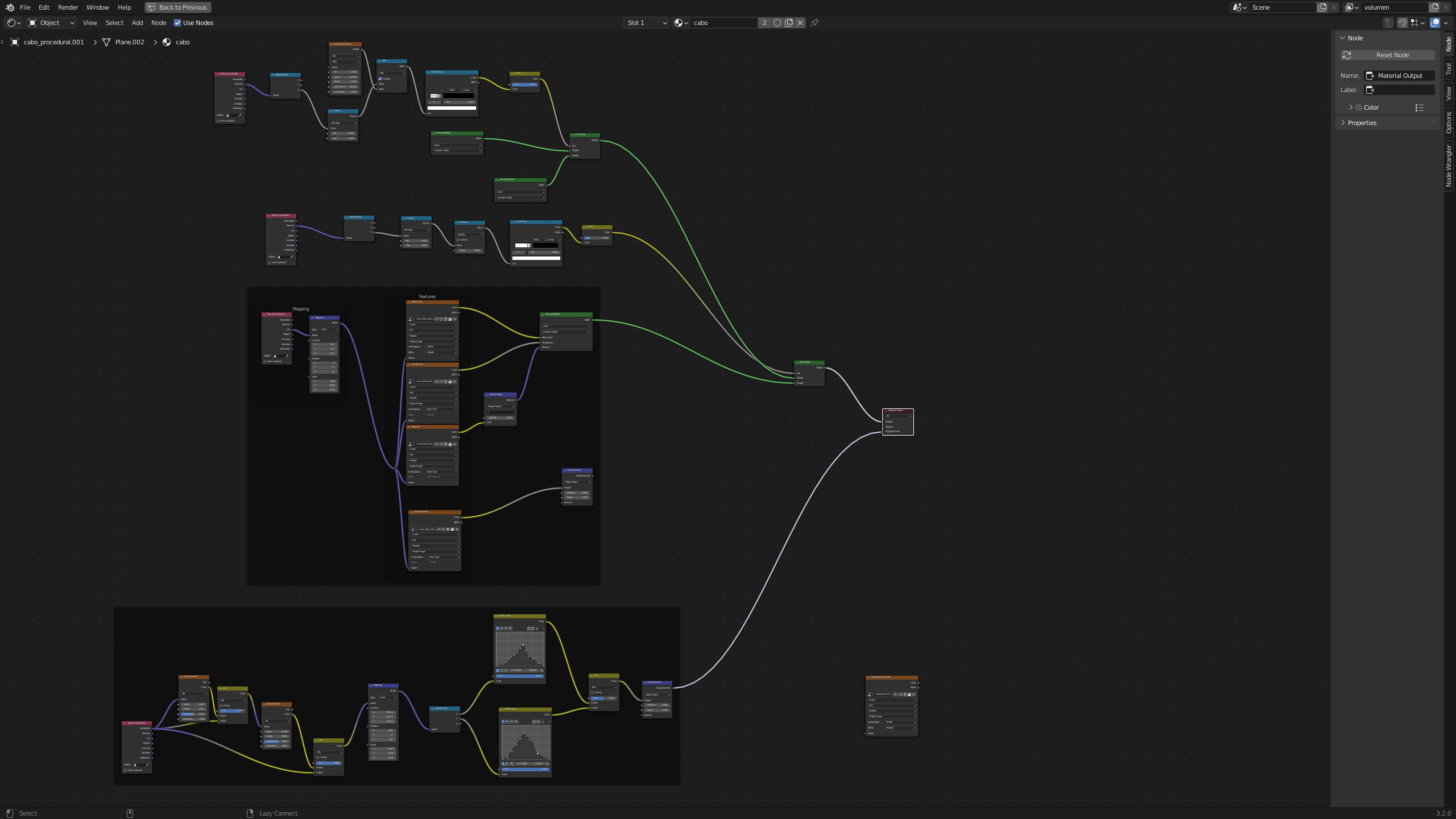Open the Node menu in header

[x=159, y=23]
